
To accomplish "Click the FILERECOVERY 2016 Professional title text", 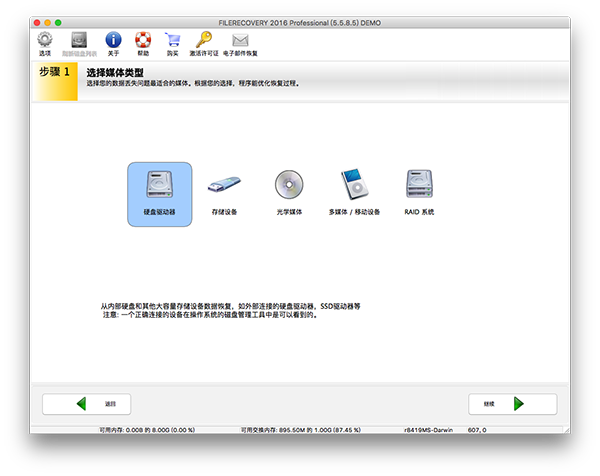I will pyautogui.click(x=300, y=23).
